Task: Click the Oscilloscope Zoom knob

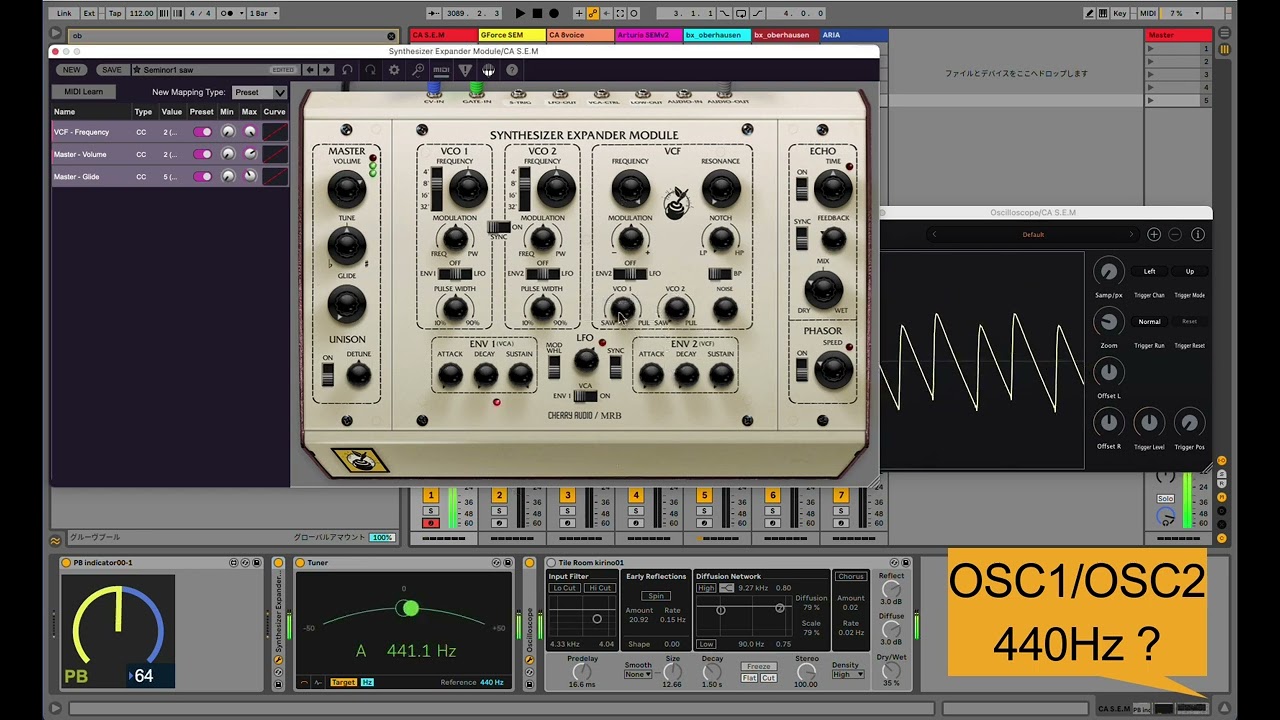Action: tap(1108, 321)
